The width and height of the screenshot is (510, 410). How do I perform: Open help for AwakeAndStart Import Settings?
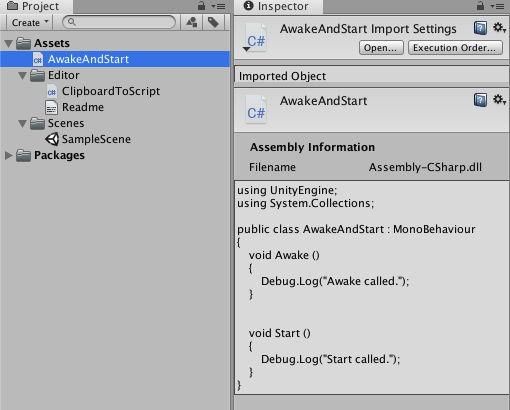[x=480, y=28]
